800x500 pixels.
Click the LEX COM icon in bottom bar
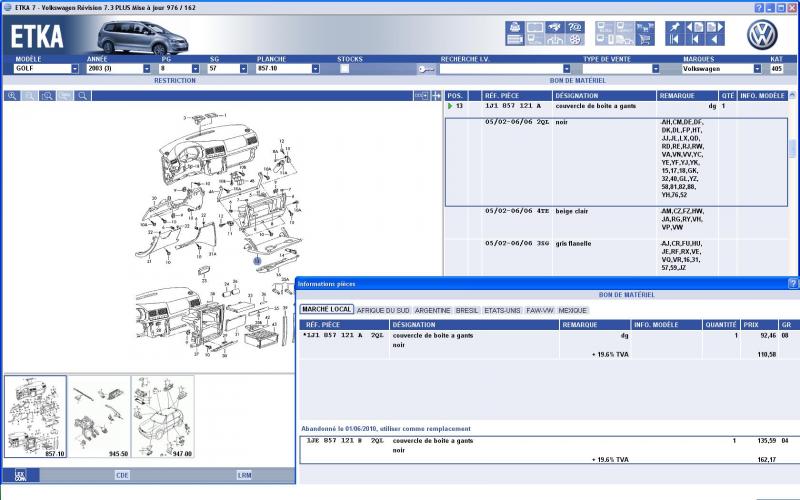pyautogui.click(x=20, y=475)
